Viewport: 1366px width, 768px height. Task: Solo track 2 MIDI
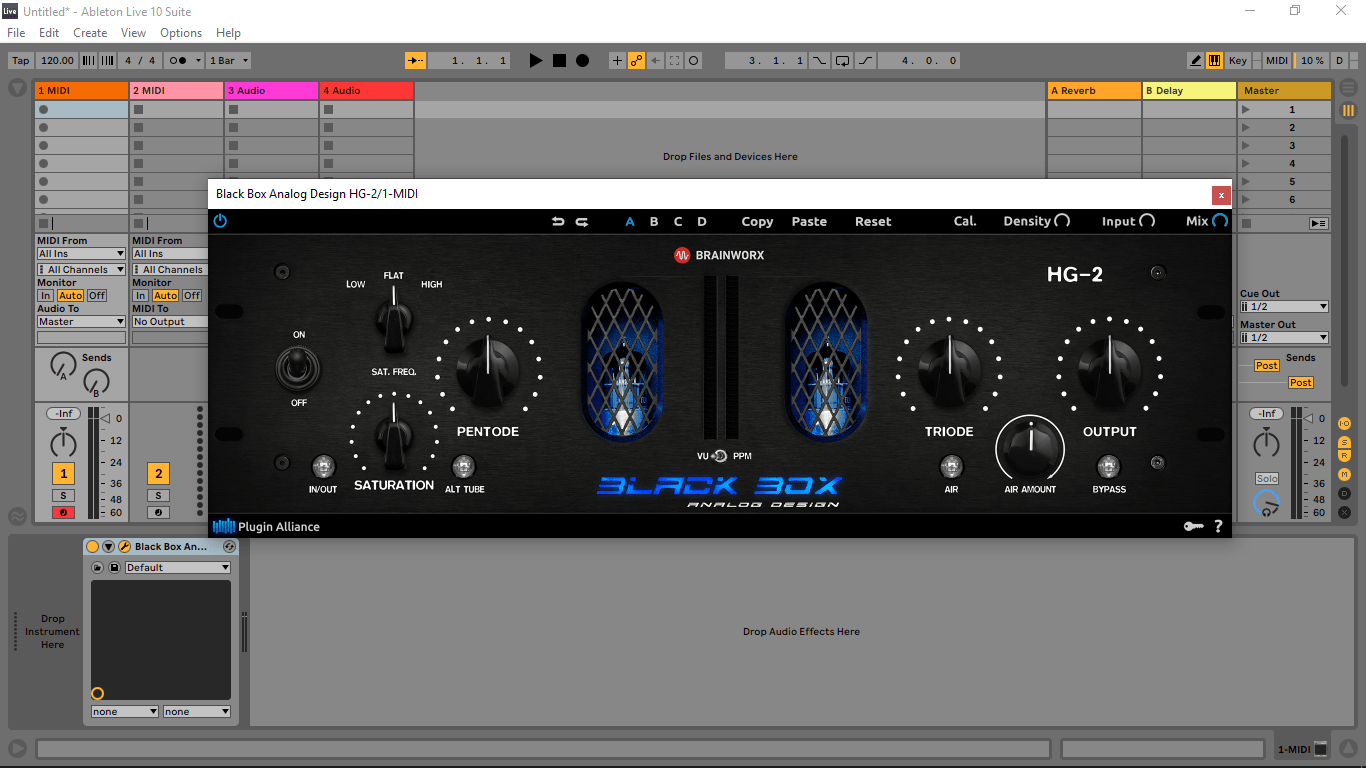pyautogui.click(x=158, y=496)
